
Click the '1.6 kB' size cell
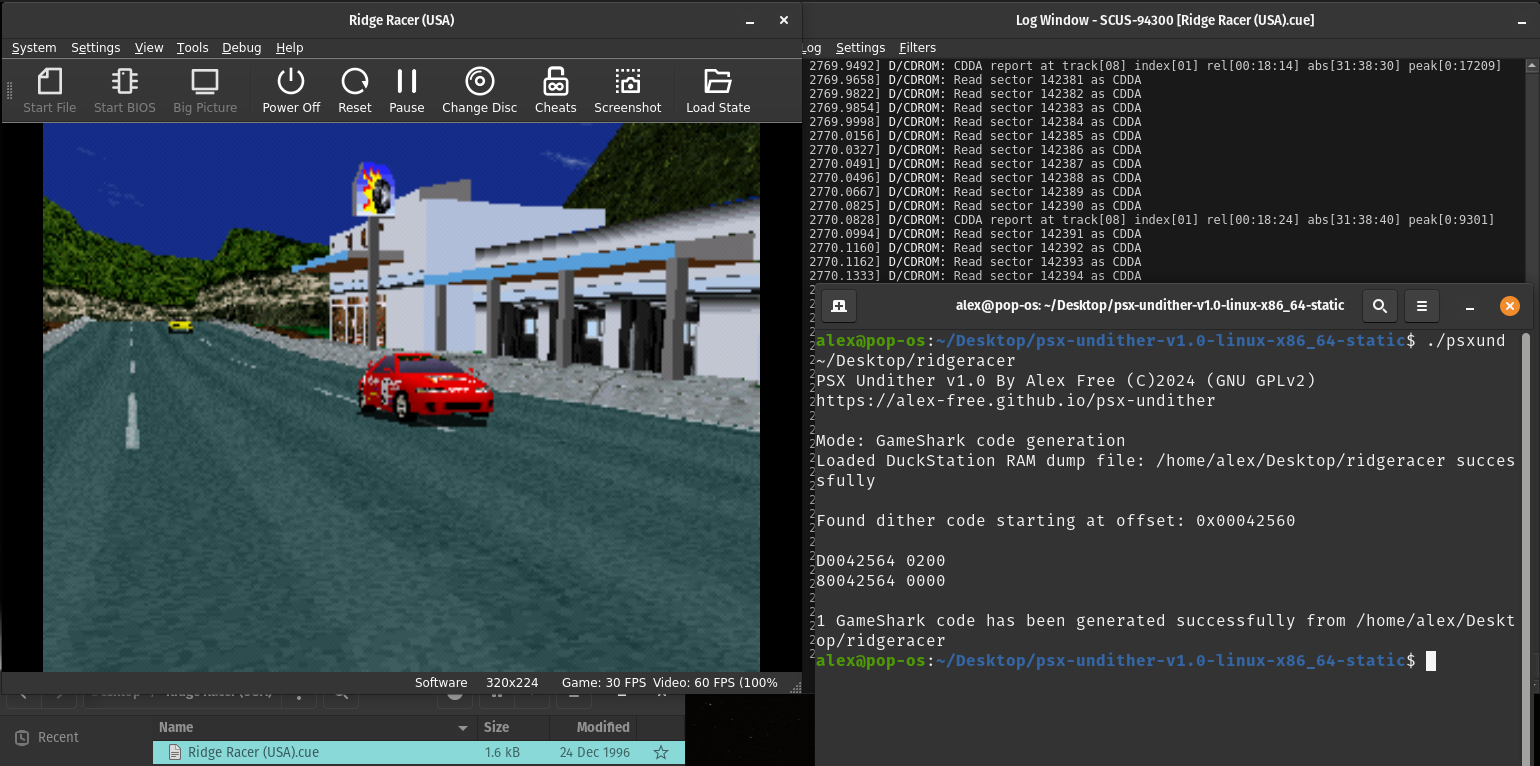(502, 752)
